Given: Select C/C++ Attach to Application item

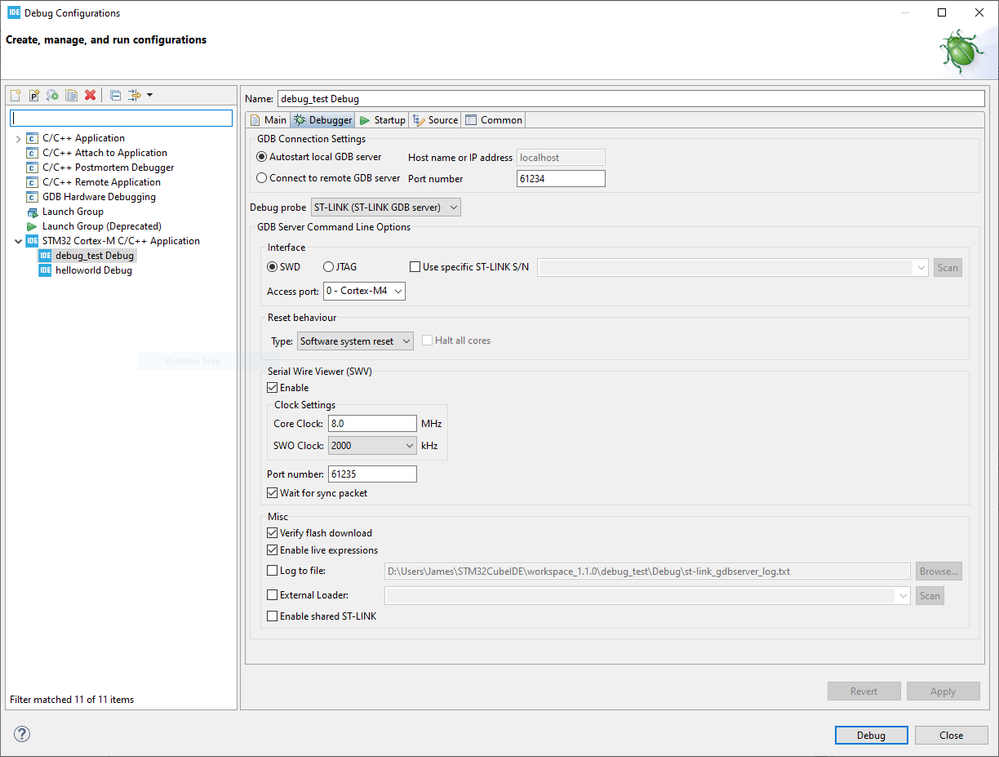Looking at the screenshot, I should coord(104,153).
